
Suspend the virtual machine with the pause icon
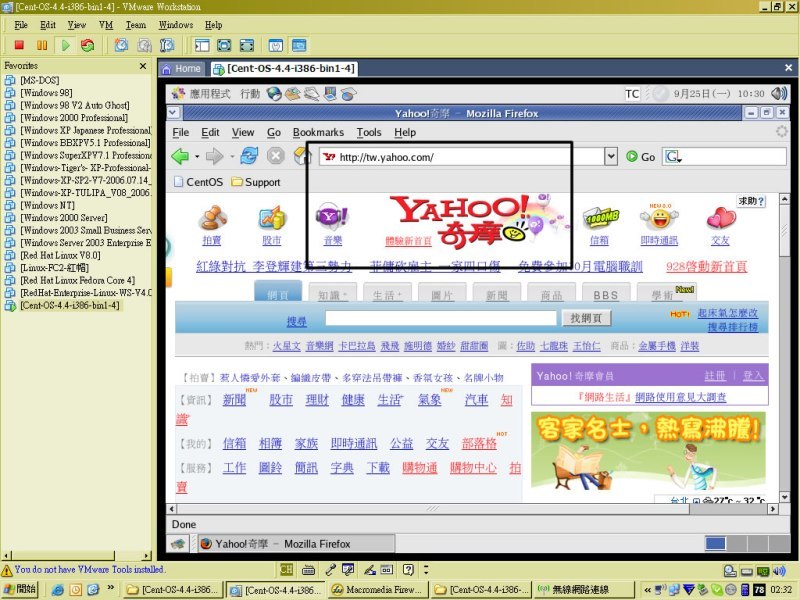coord(42,45)
